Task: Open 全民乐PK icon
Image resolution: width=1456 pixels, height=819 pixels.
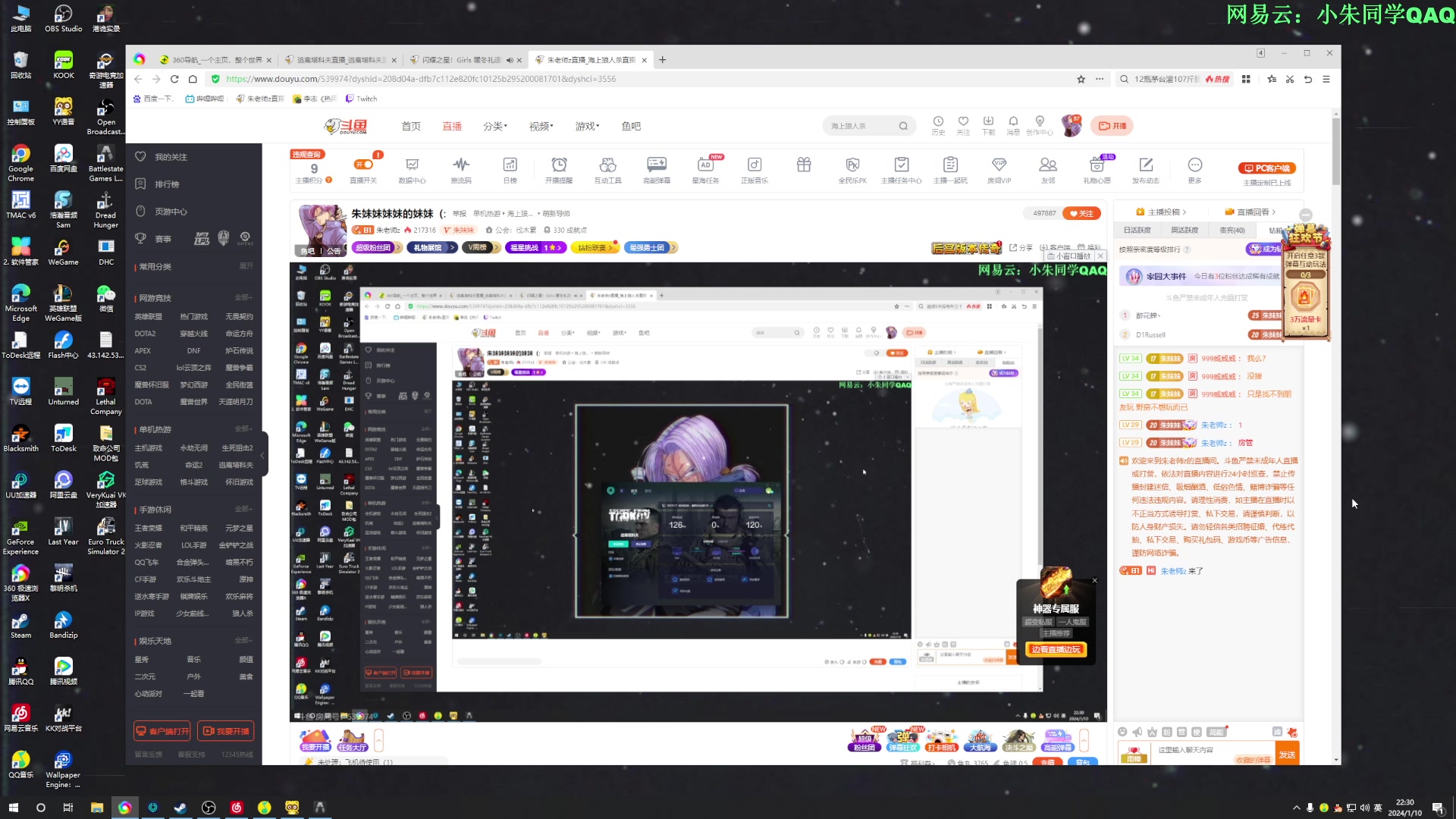Action: click(x=852, y=165)
